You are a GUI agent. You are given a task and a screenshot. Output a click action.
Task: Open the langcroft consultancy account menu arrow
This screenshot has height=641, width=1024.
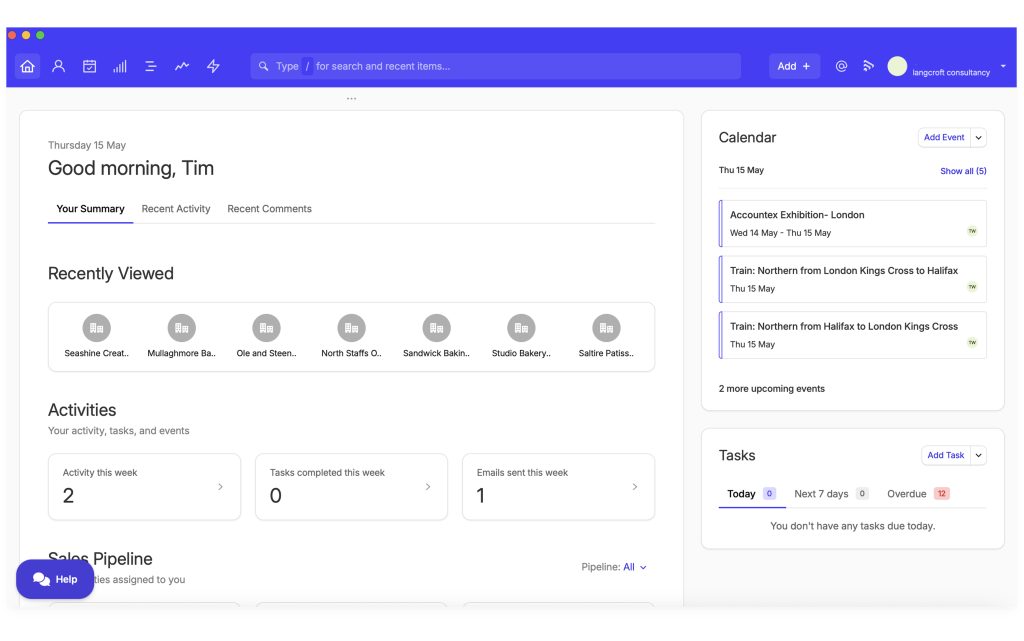coord(1003,67)
